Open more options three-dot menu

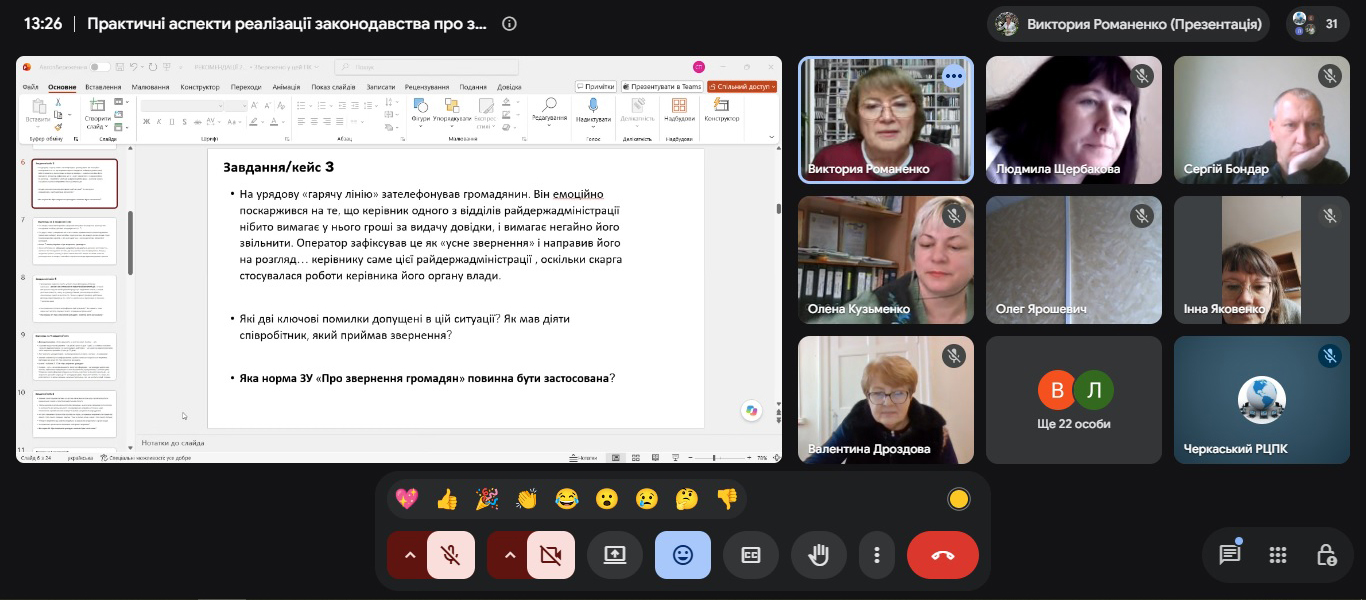(x=877, y=555)
